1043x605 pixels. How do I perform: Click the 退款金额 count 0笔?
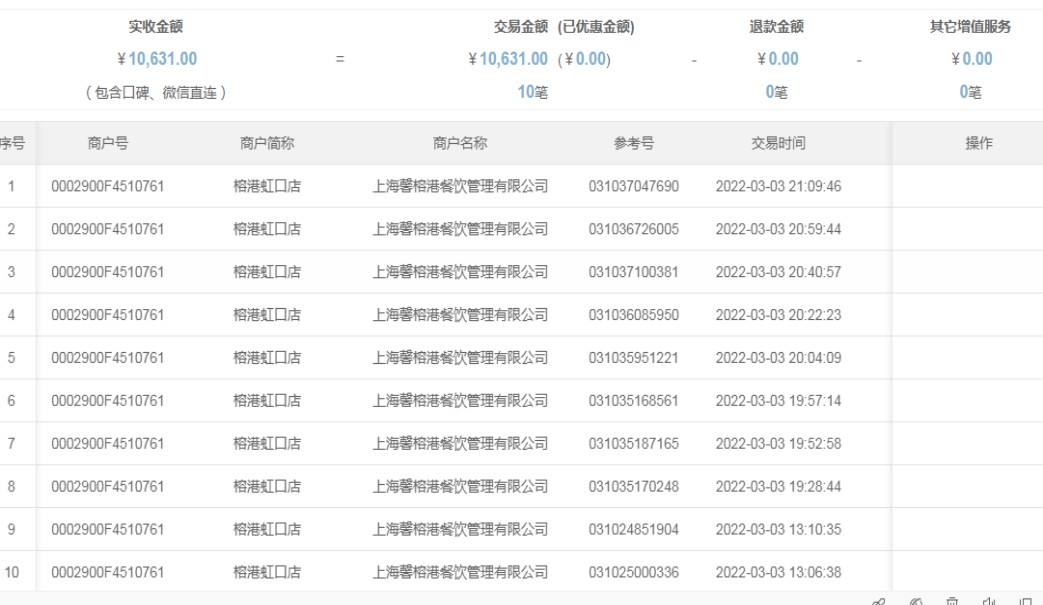pos(777,92)
